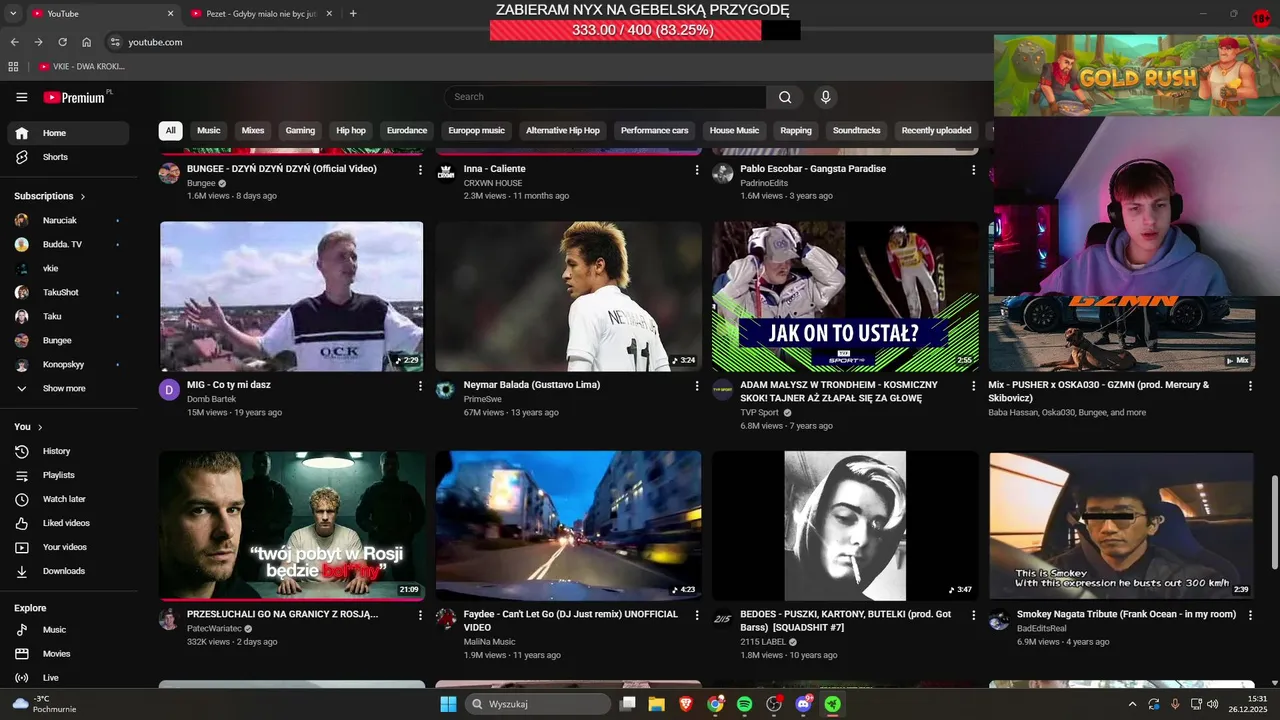Select the Recently uploaded chip
The height and width of the screenshot is (720, 1280).
(936, 131)
